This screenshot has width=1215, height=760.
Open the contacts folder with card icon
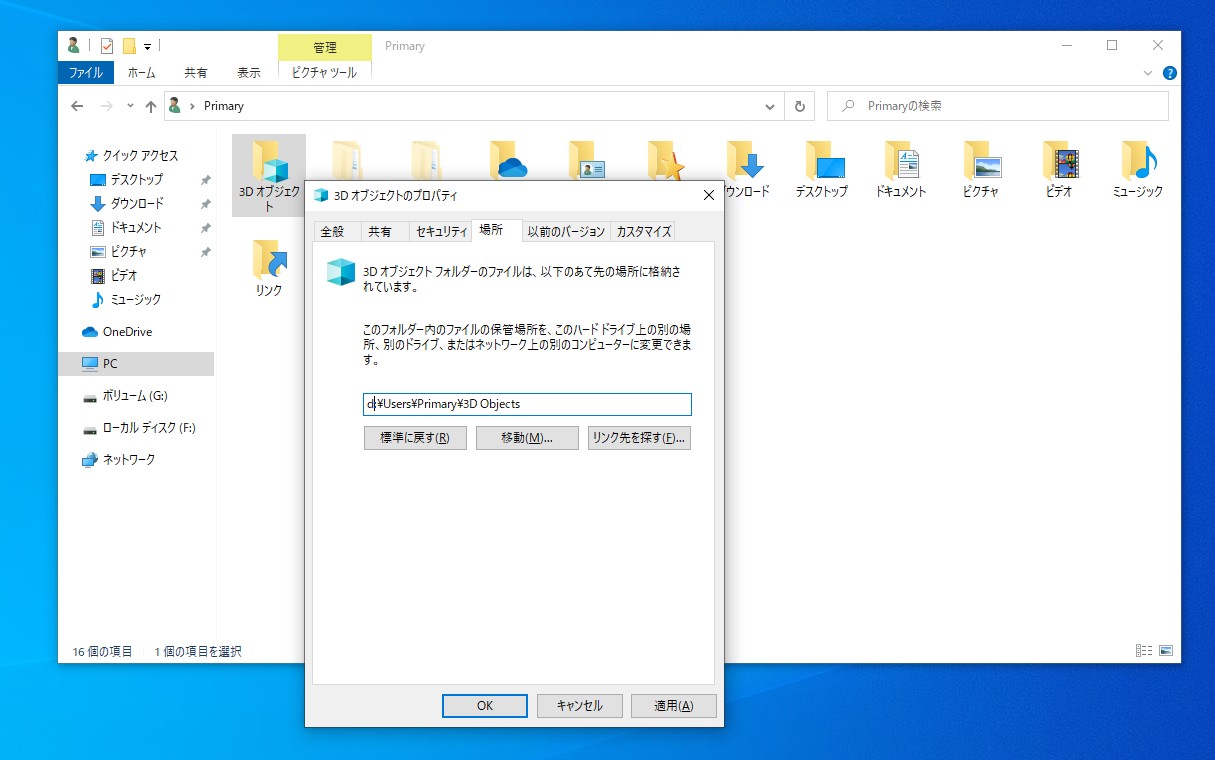tap(586, 162)
